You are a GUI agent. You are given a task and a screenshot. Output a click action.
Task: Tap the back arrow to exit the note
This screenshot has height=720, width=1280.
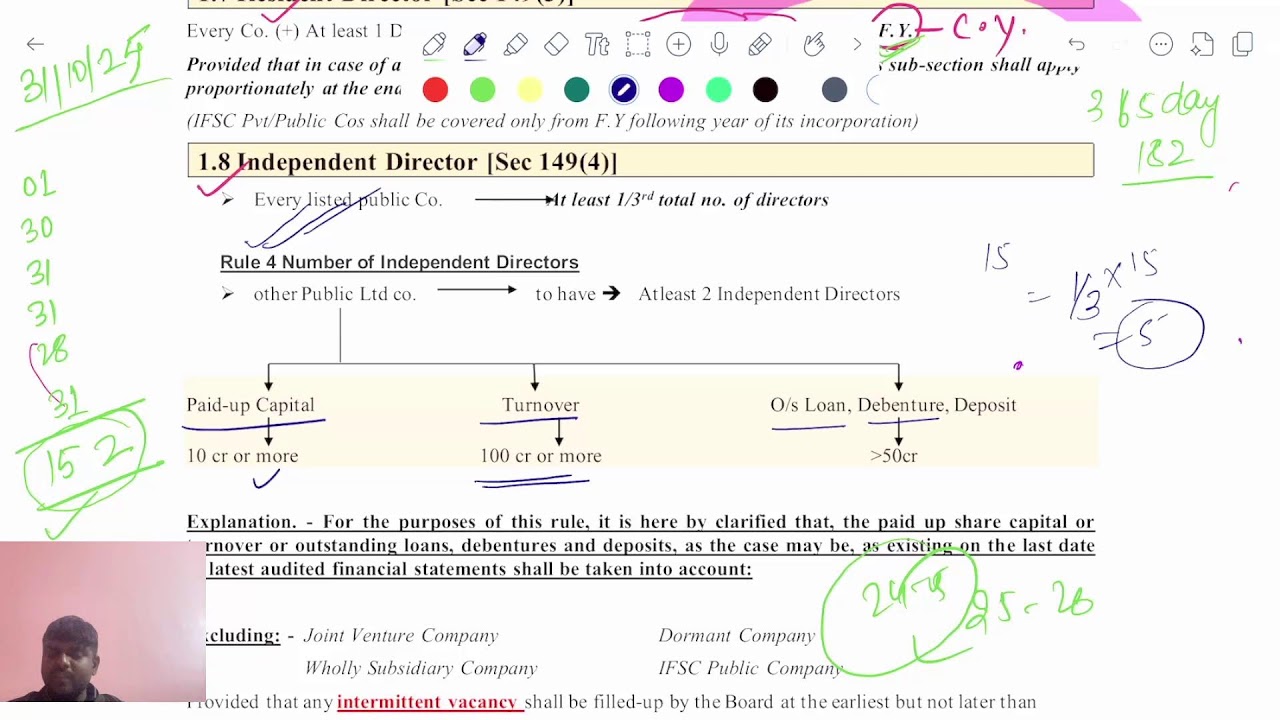[x=35, y=44]
